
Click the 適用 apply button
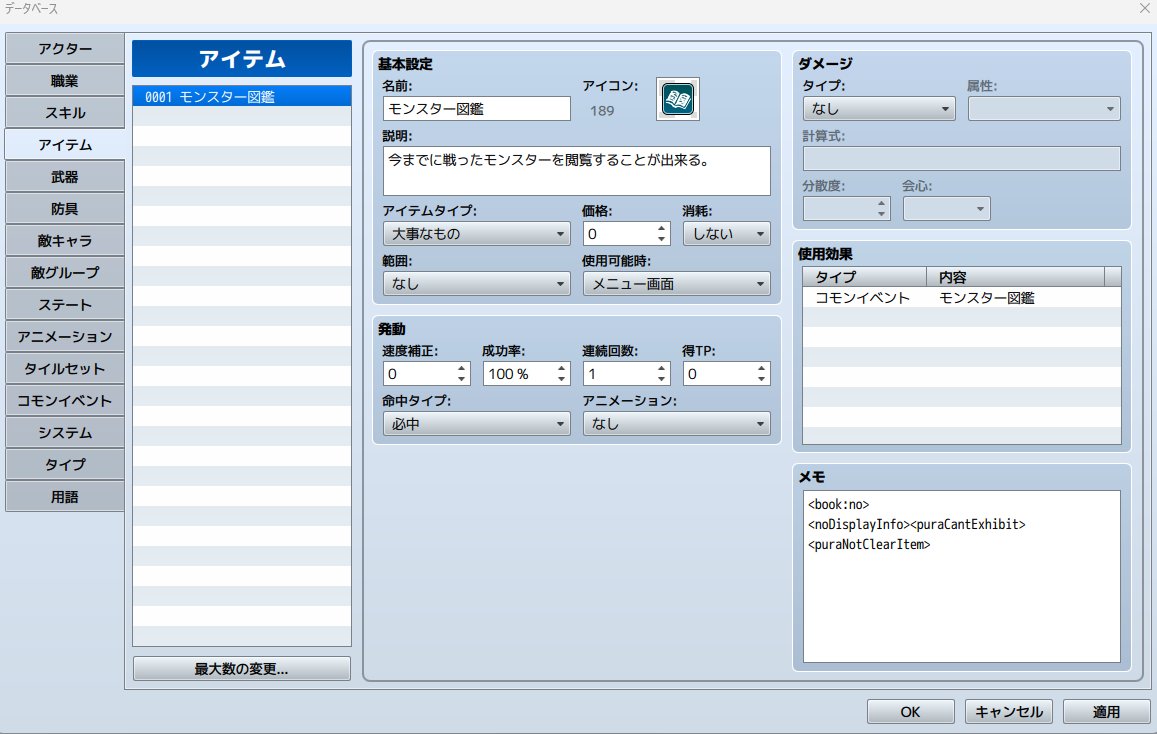1106,712
